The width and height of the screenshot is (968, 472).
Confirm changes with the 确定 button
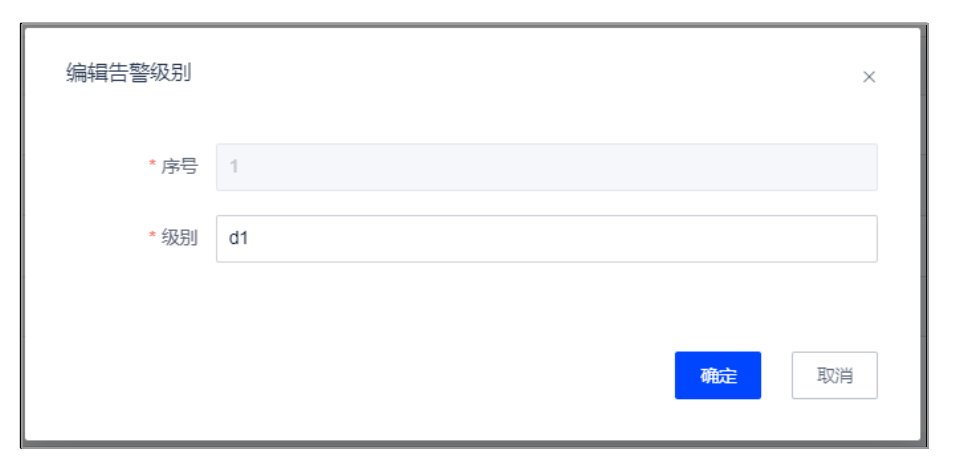click(x=717, y=375)
